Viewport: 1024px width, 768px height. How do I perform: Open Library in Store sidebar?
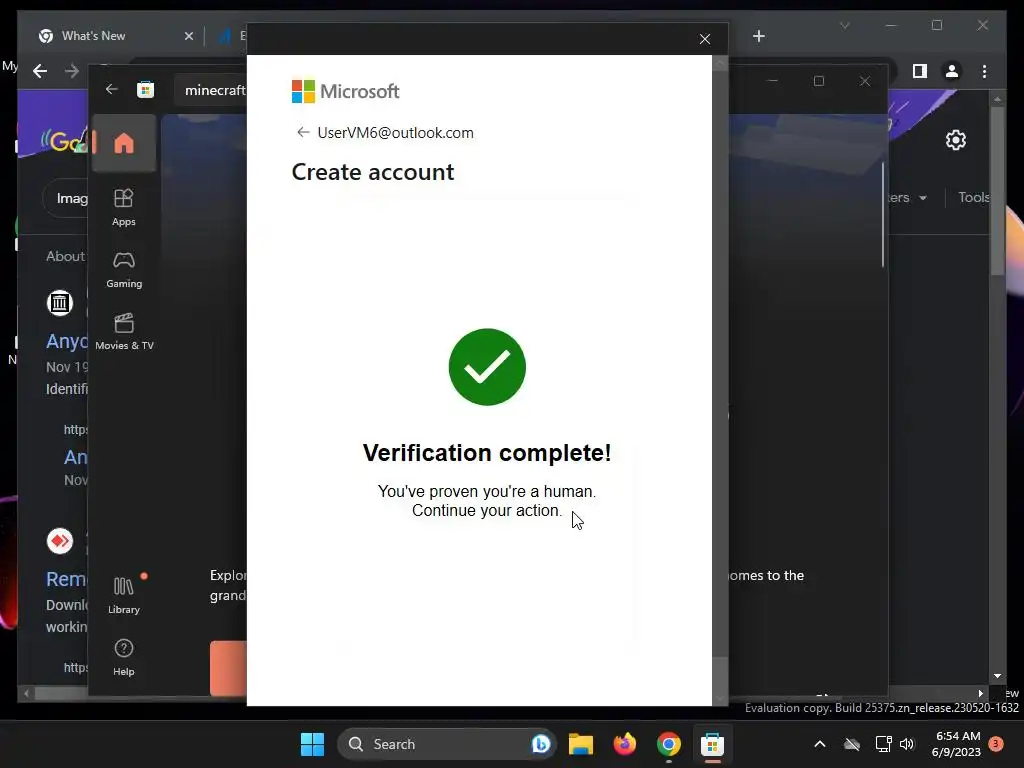tap(123, 596)
